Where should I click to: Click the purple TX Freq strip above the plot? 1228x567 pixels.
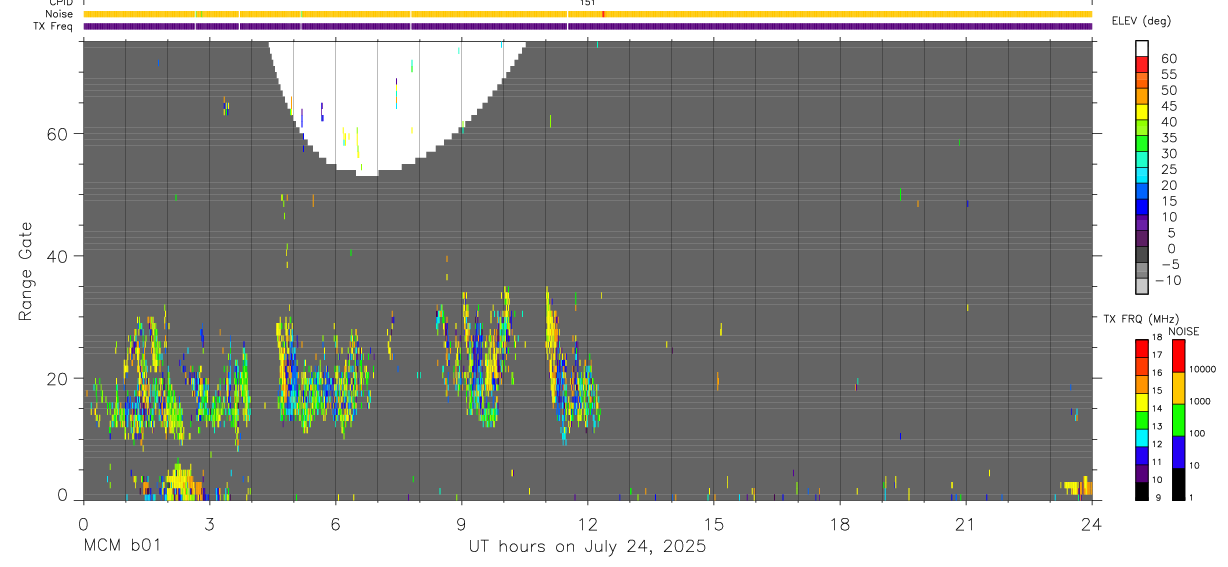pyautogui.click(x=587, y=26)
